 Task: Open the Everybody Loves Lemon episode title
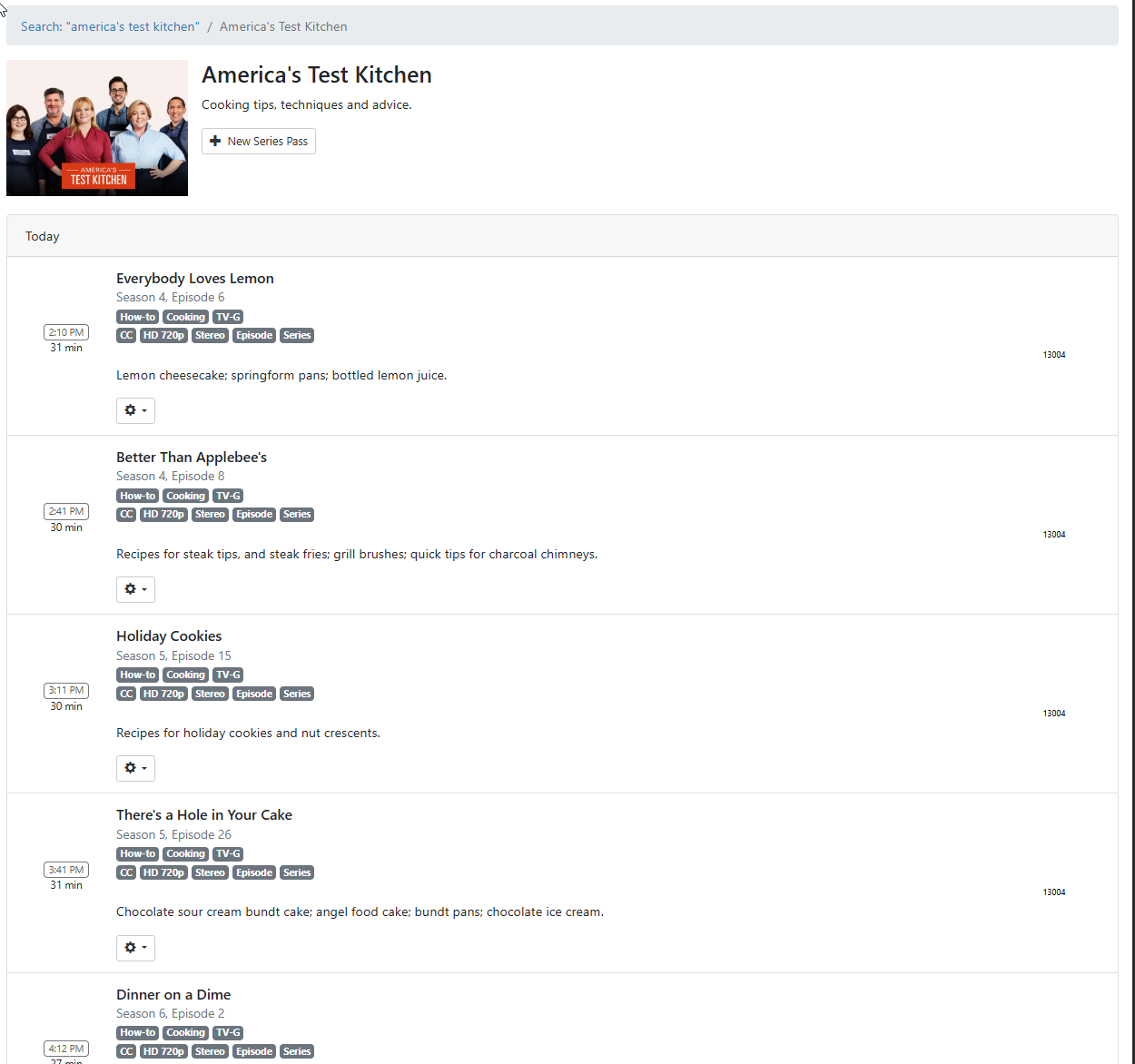(x=194, y=279)
